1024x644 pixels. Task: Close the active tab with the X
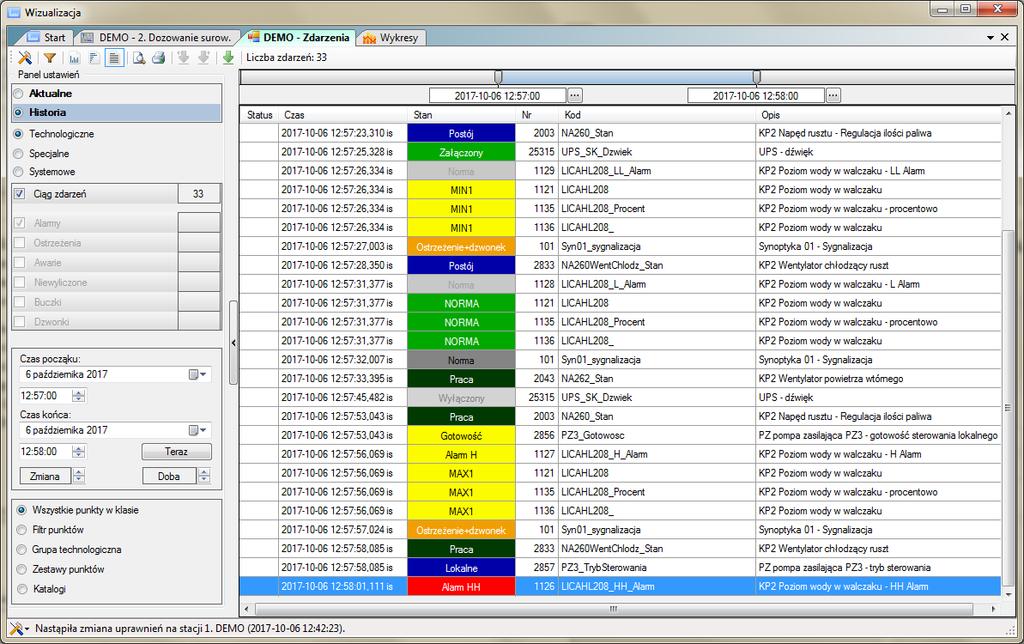click(1005, 37)
